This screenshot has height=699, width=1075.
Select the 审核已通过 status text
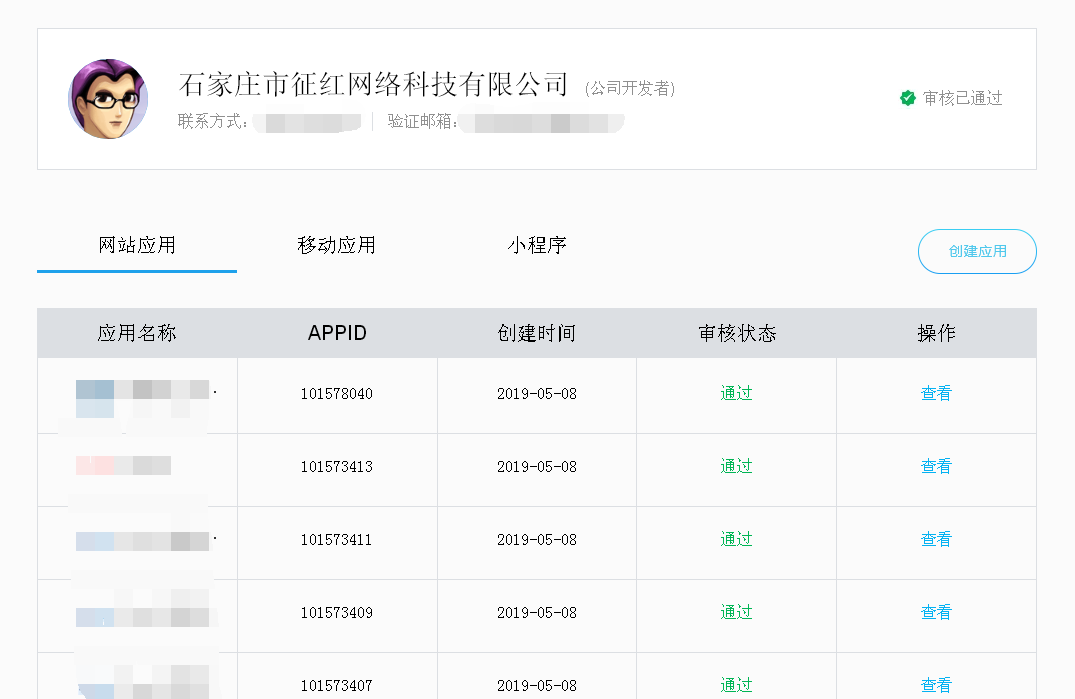[x=963, y=98]
